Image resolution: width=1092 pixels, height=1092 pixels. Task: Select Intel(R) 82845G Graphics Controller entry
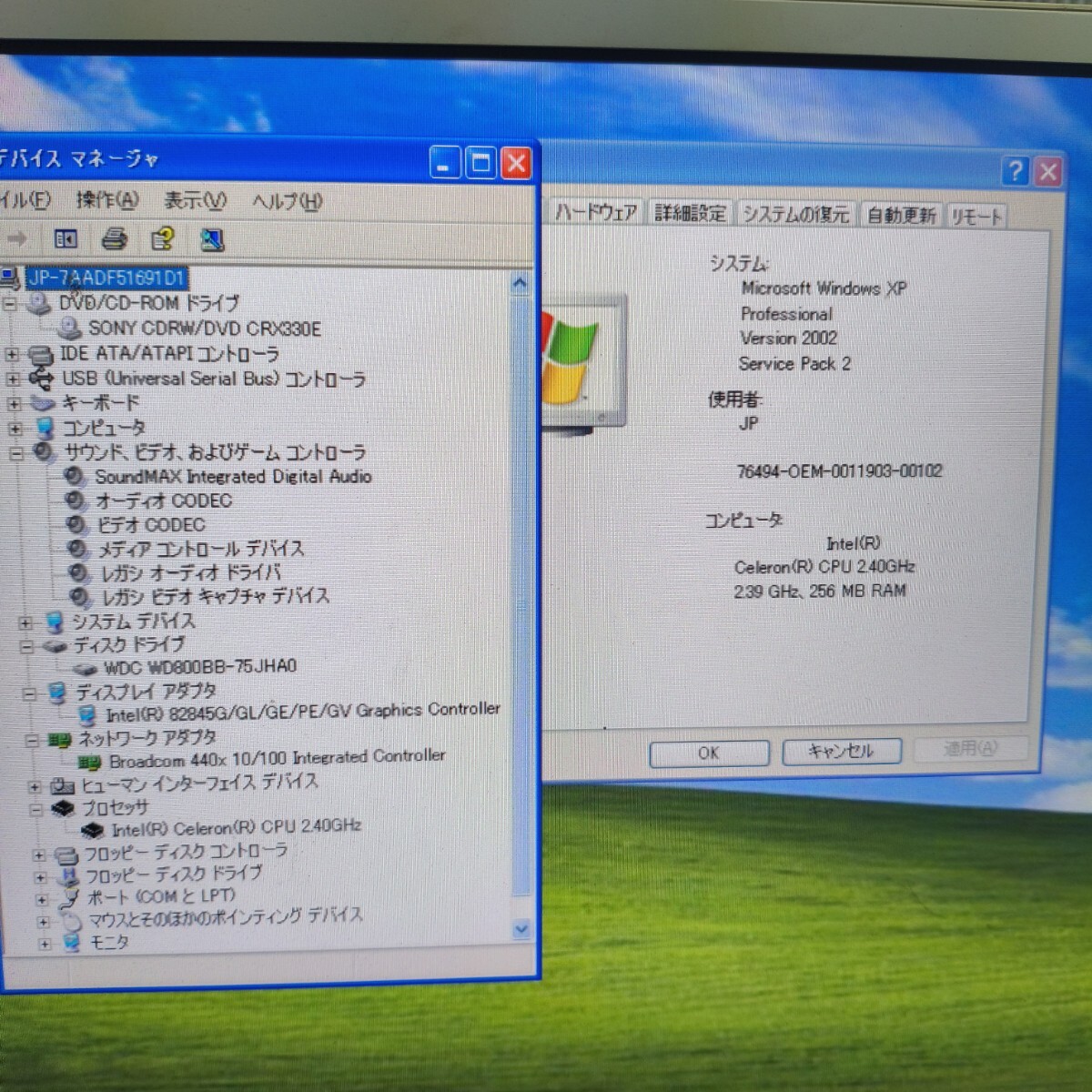point(303,712)
